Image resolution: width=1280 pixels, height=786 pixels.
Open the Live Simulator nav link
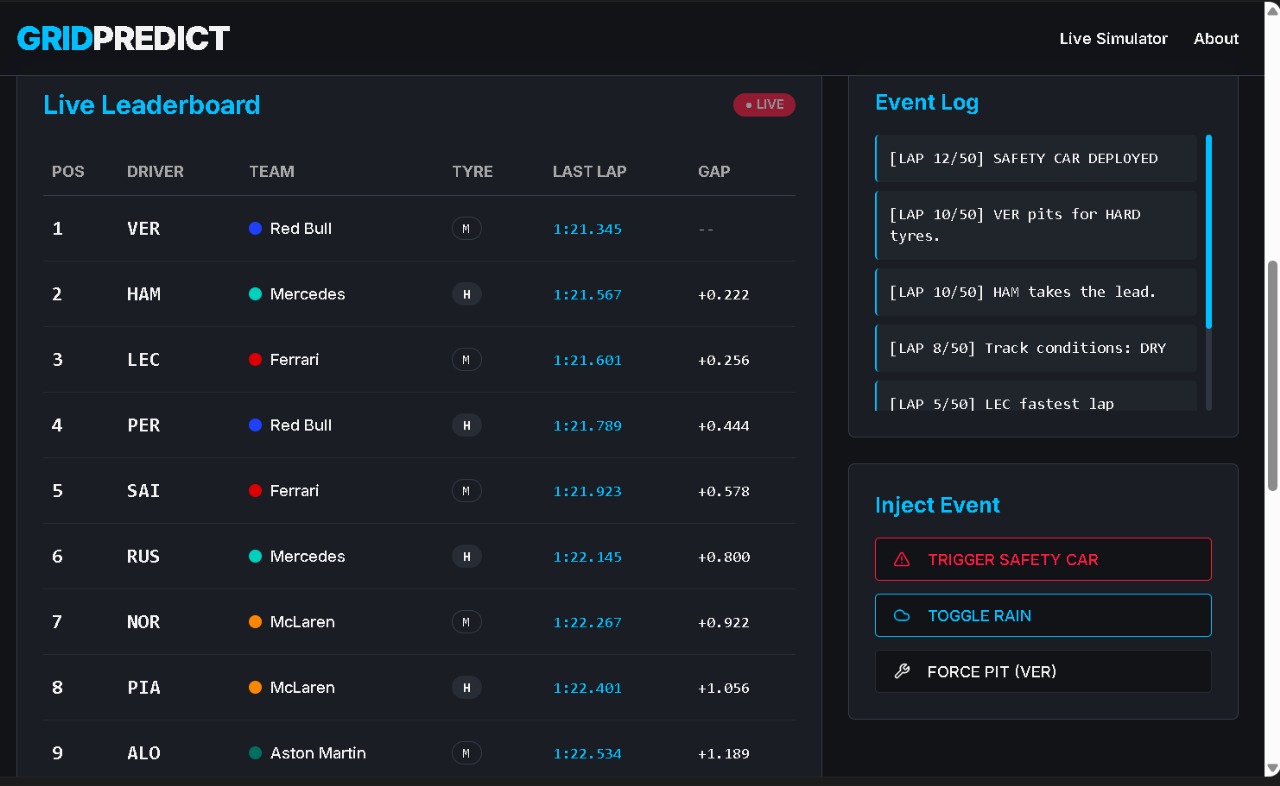tap(1113, 38)
